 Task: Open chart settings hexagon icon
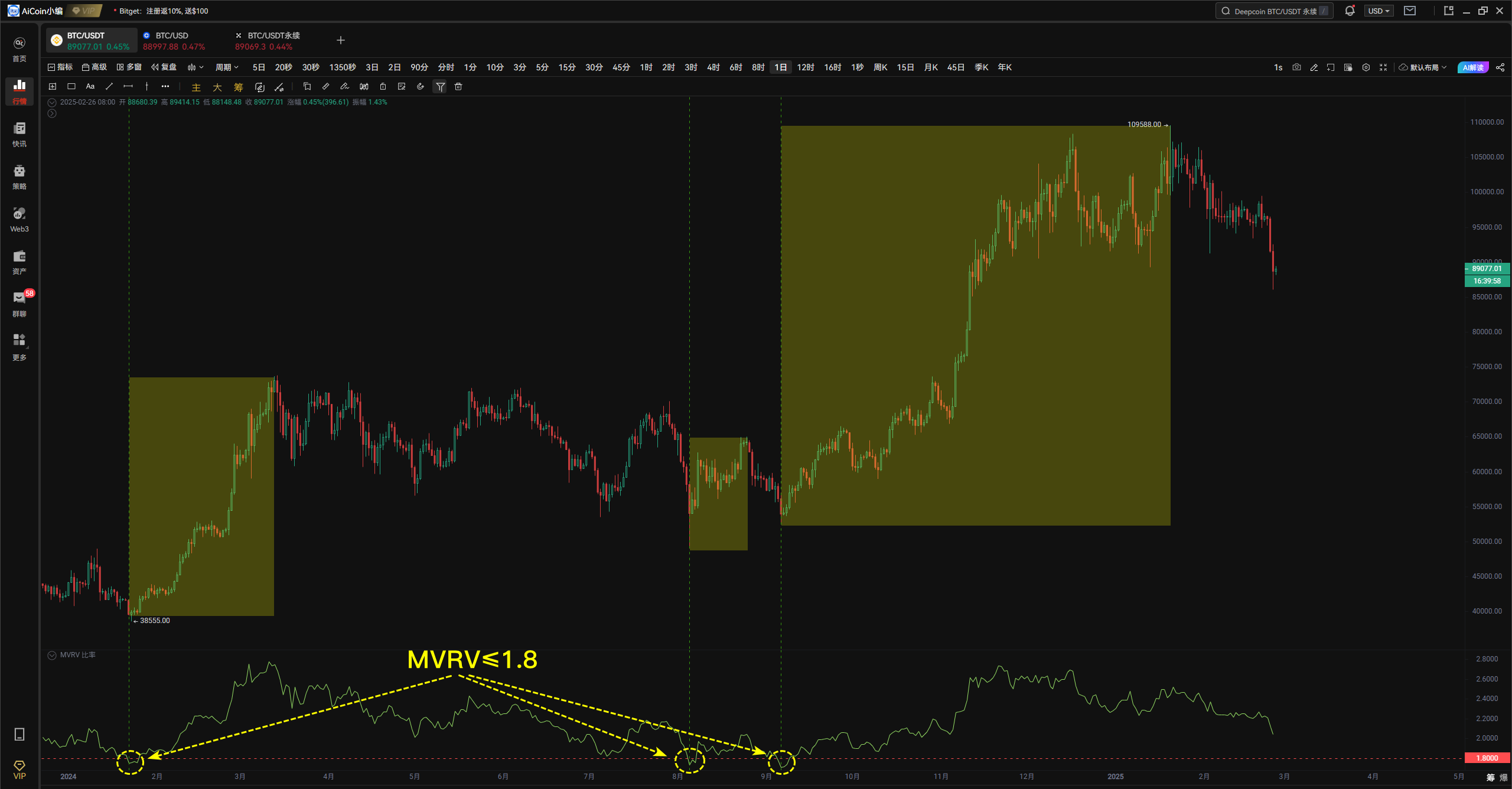point(1366,67)
